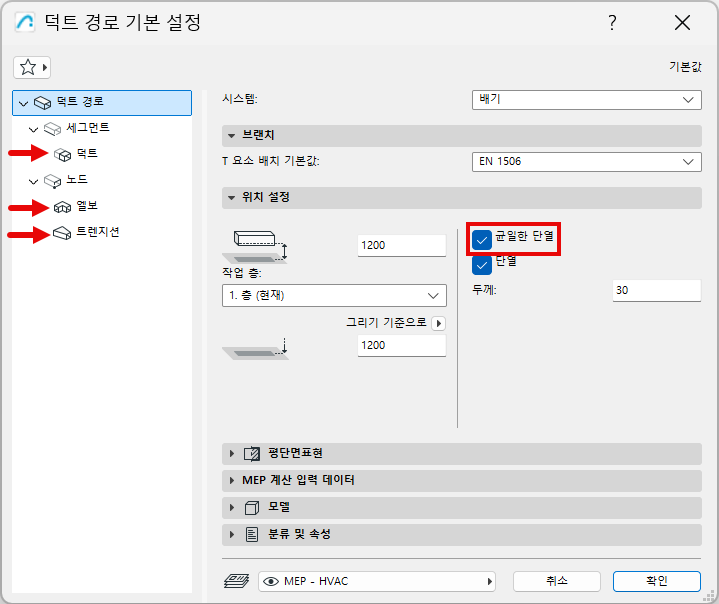Viewport: 719px width, 604px height.
Task: Click the 덕트 duct icon in the tree
Action: click(62, 155)
